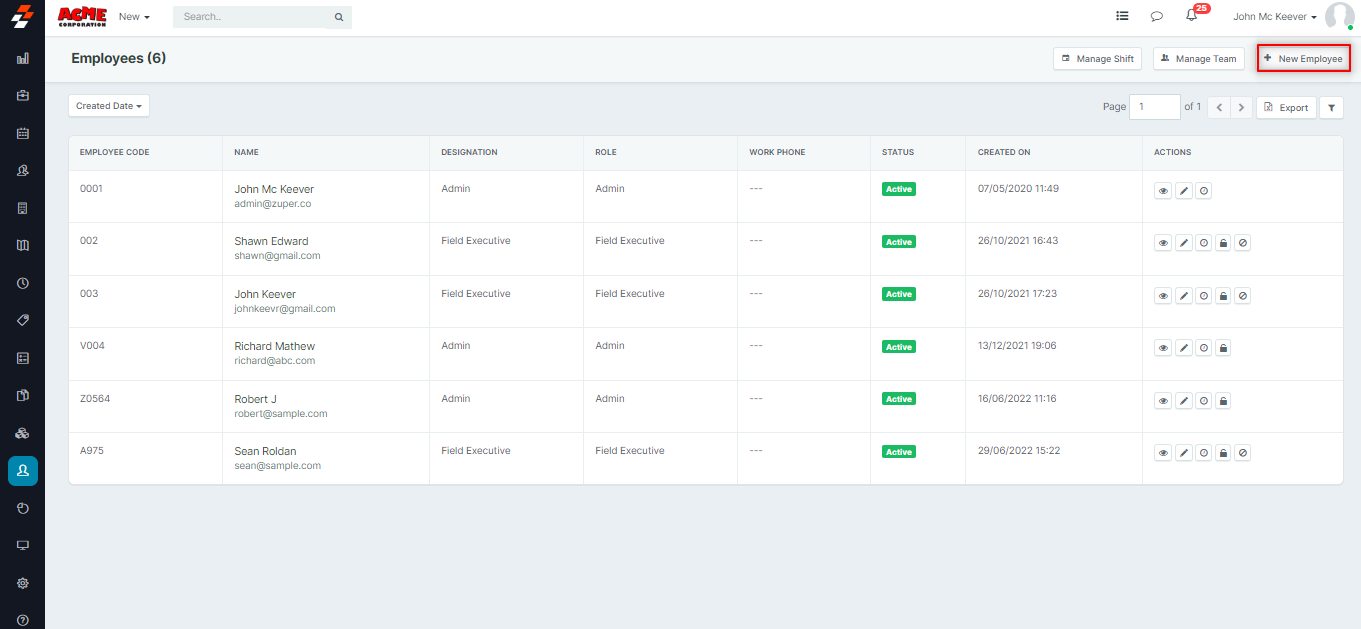The height and width of the screenshot is (629, 1361).
Task: Click the edit pencil for Shawn Edward
Action: (1184, 243)
